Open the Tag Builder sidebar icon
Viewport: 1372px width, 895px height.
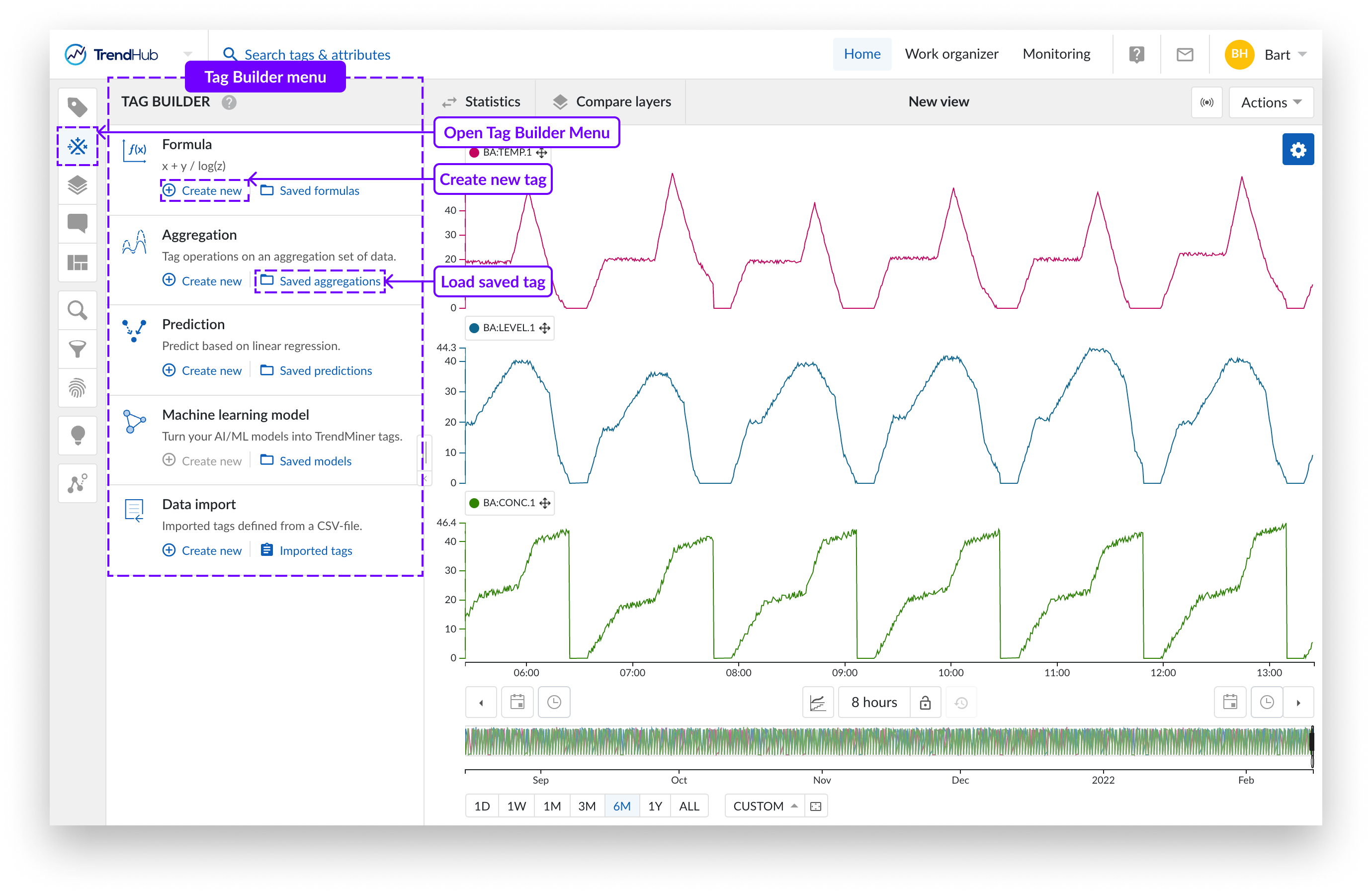point(77,146)
